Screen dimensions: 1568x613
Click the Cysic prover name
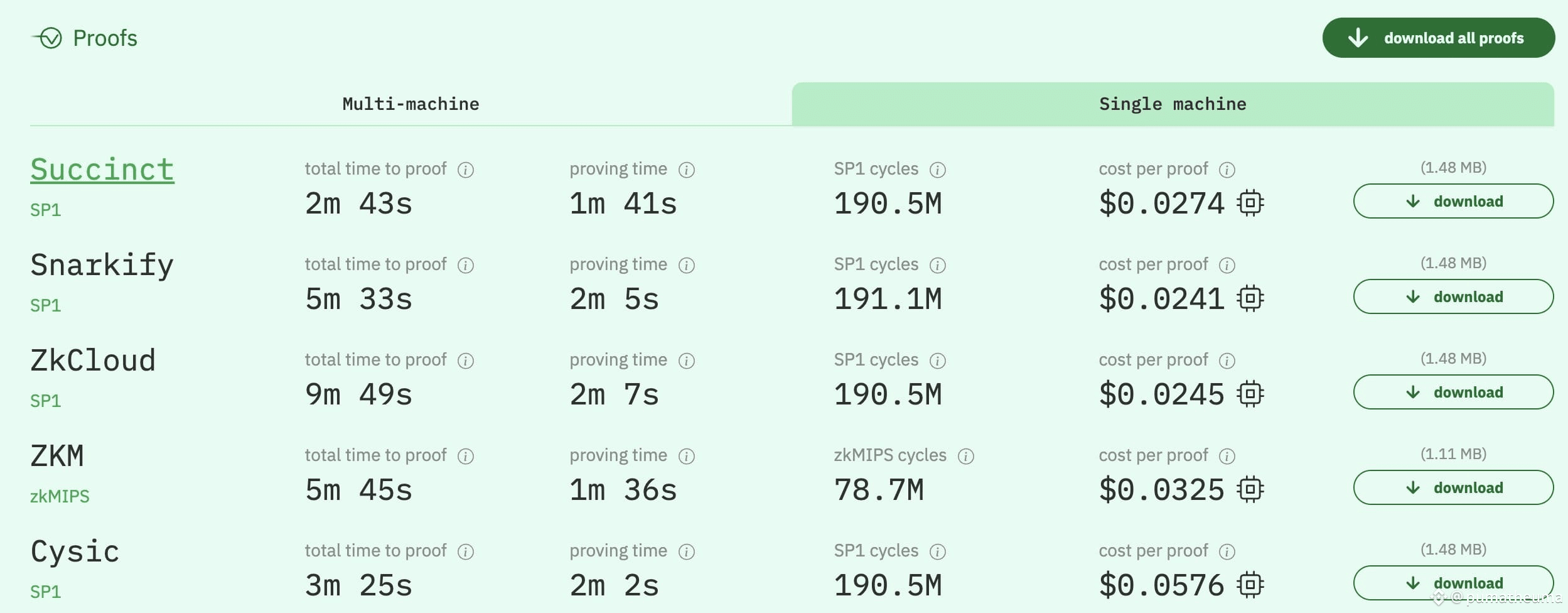(x=75, y=552)
